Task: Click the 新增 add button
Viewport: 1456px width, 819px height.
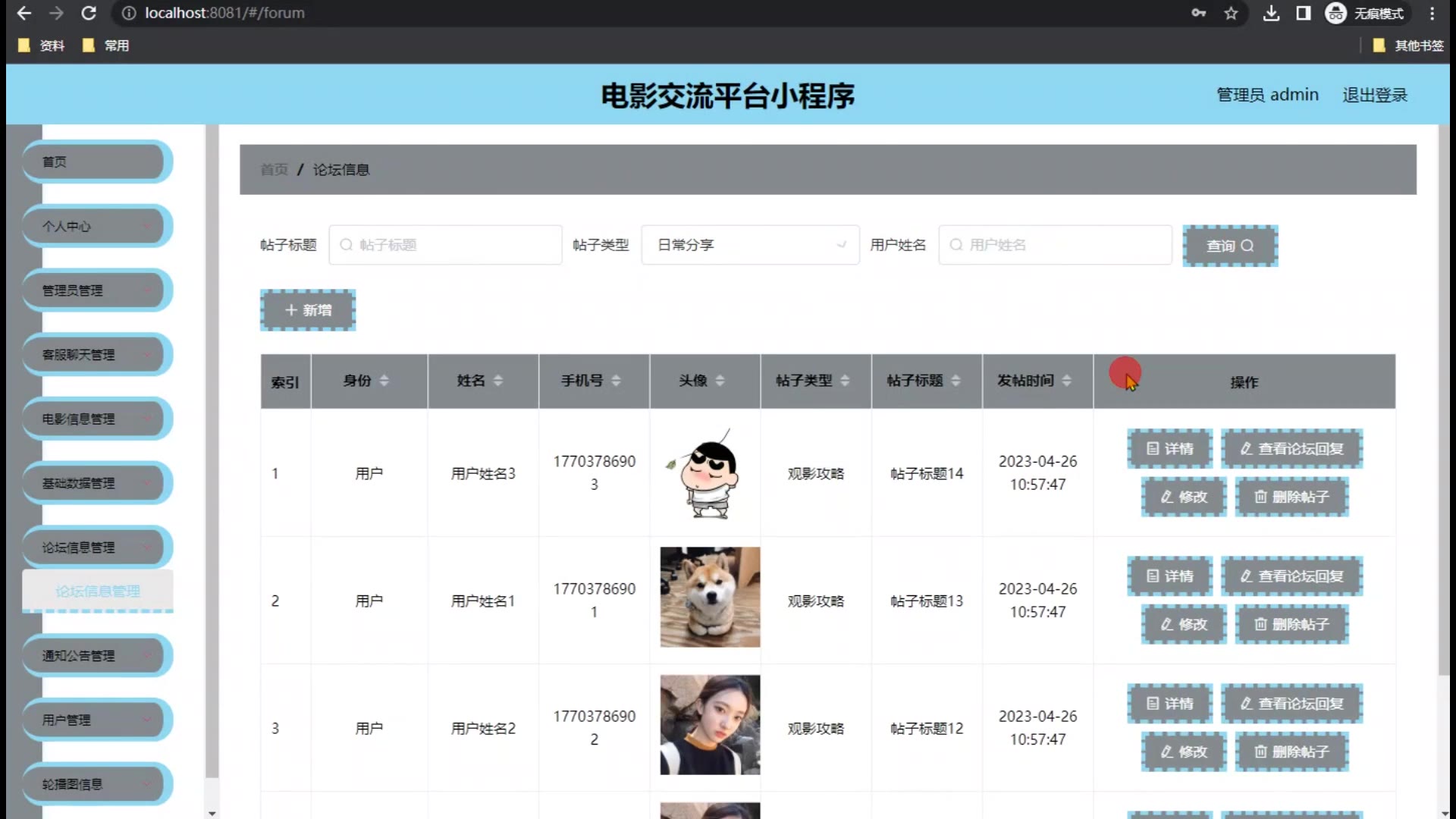Action: [x=308, y=310]
